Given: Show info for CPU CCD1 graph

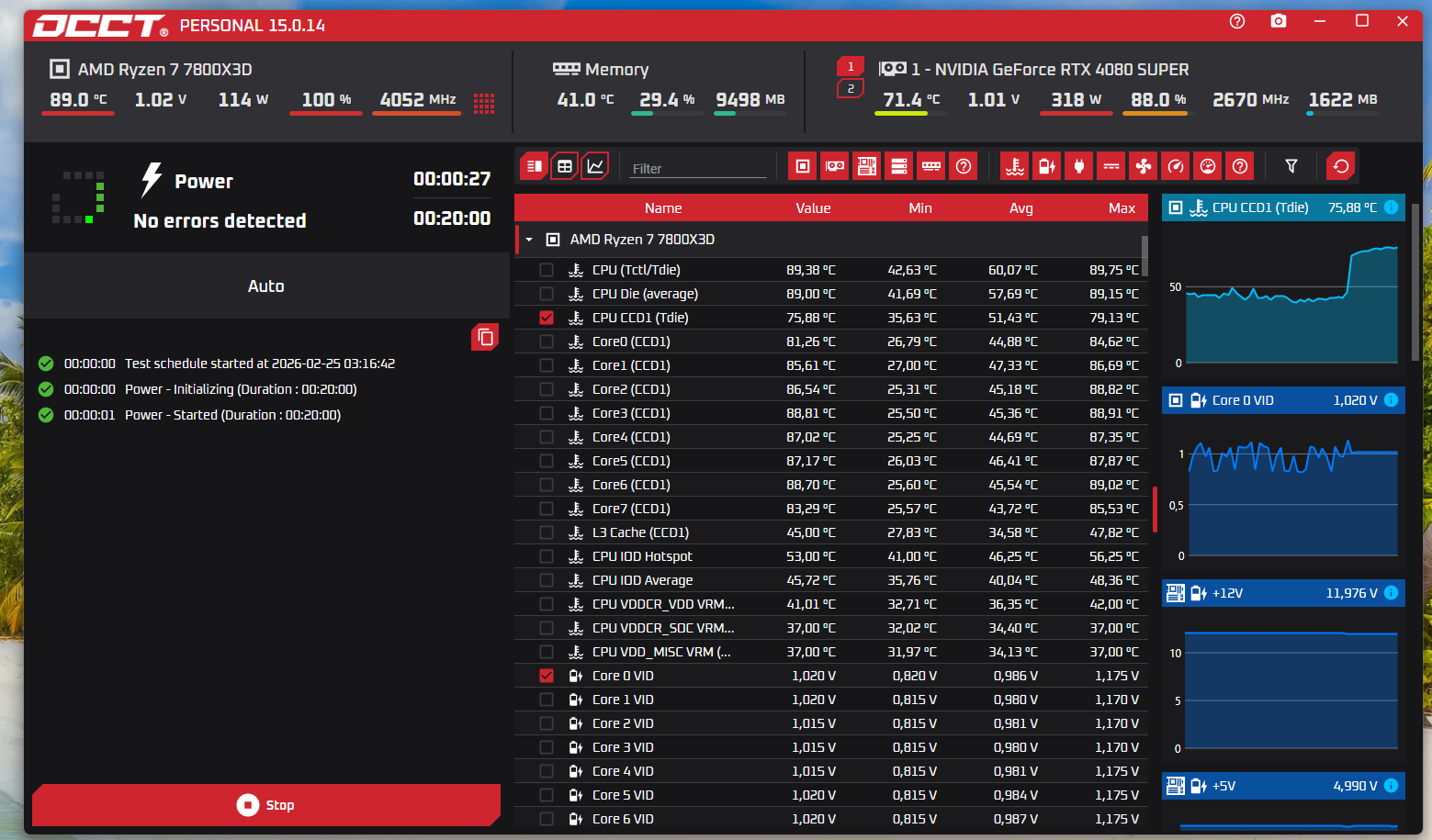Looking at the screenshot, I should 1391,207.
